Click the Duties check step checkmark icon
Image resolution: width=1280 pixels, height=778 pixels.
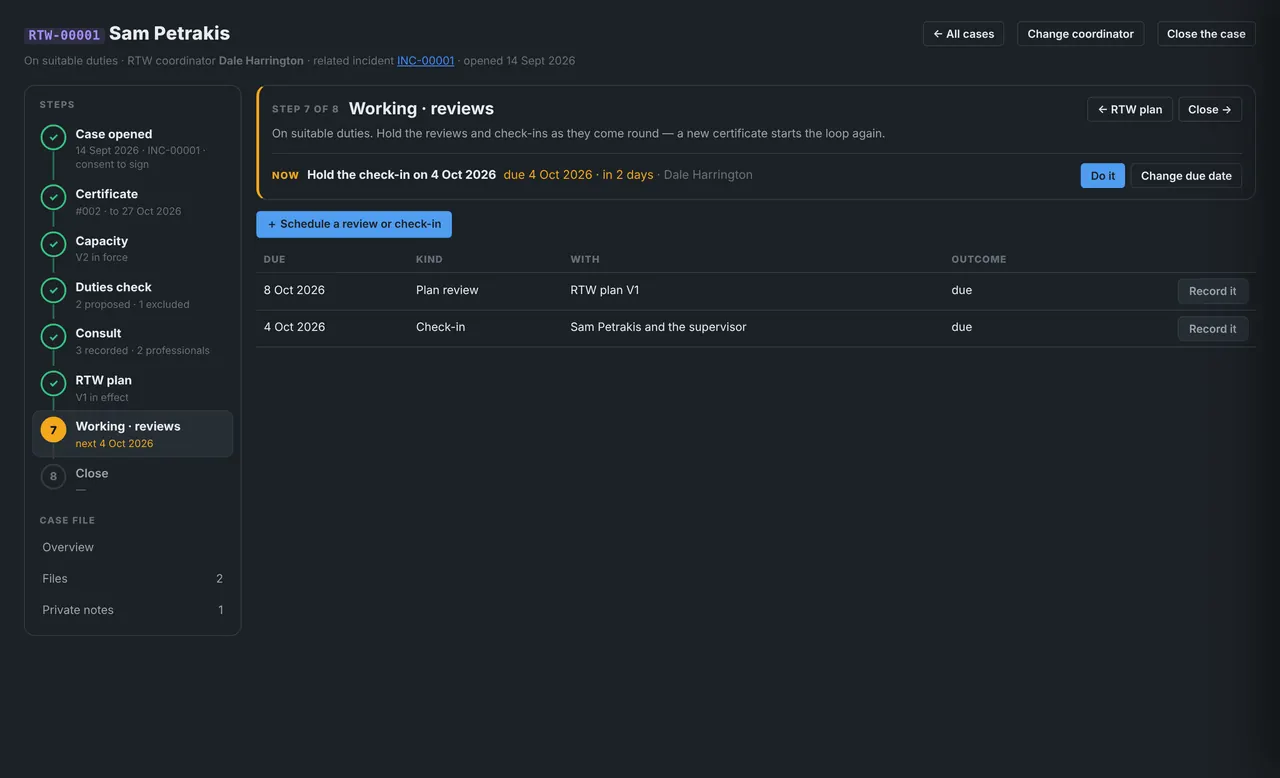click(53, 291)
